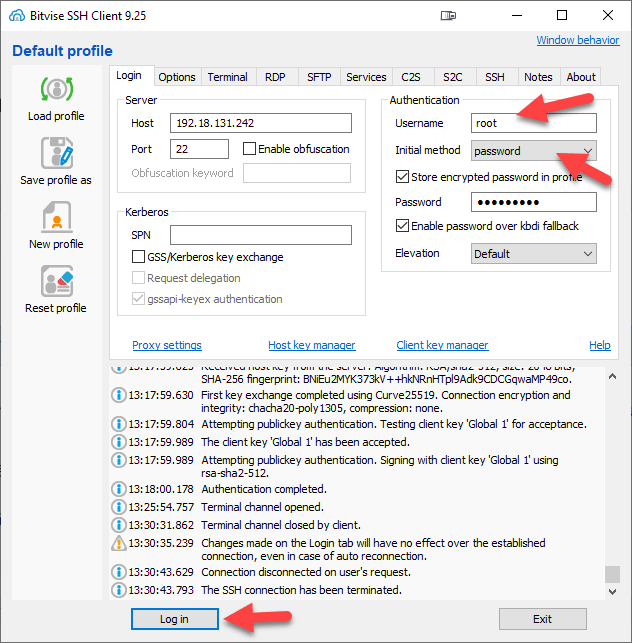The width and height of the screenshot is (632, 643).
Task: Click info icon beside 13:17:59.804 log entry
Action: pos(119,424)
